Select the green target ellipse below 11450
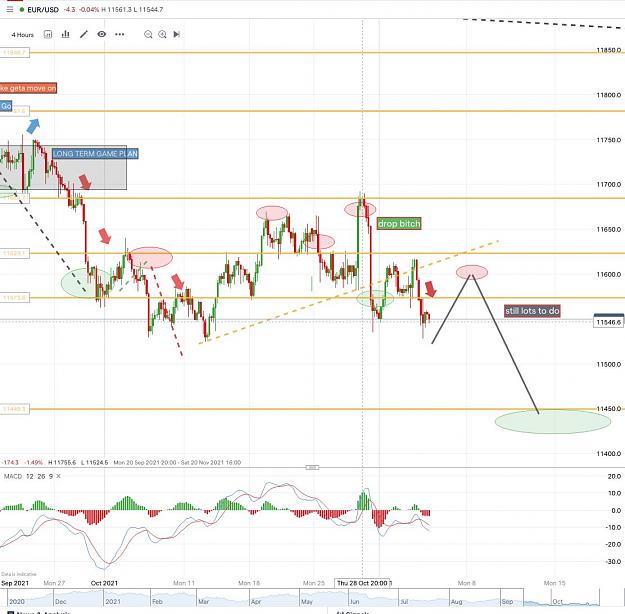This screenshot has height=614, width=625. [x=553, y=421]
